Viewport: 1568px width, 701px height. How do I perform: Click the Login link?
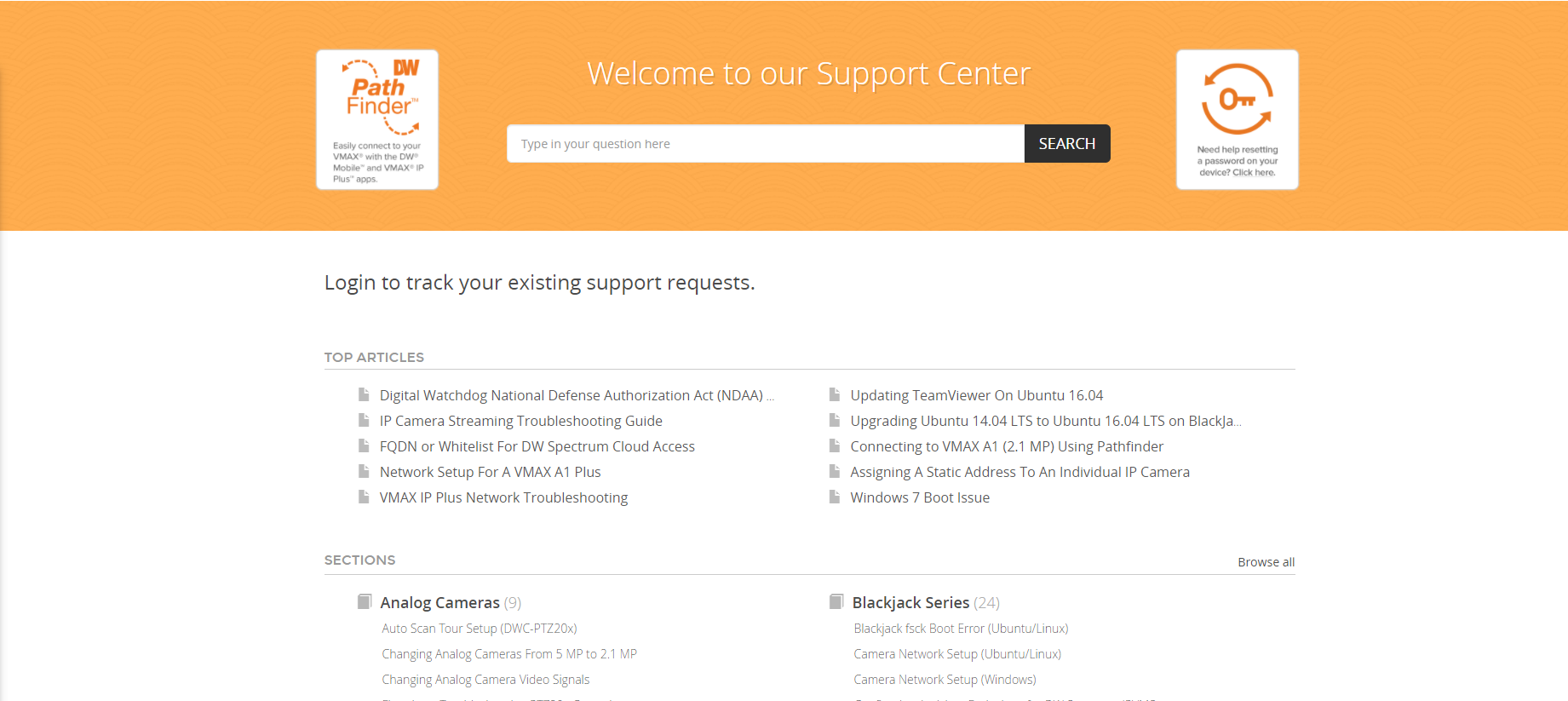coord(350,283)
